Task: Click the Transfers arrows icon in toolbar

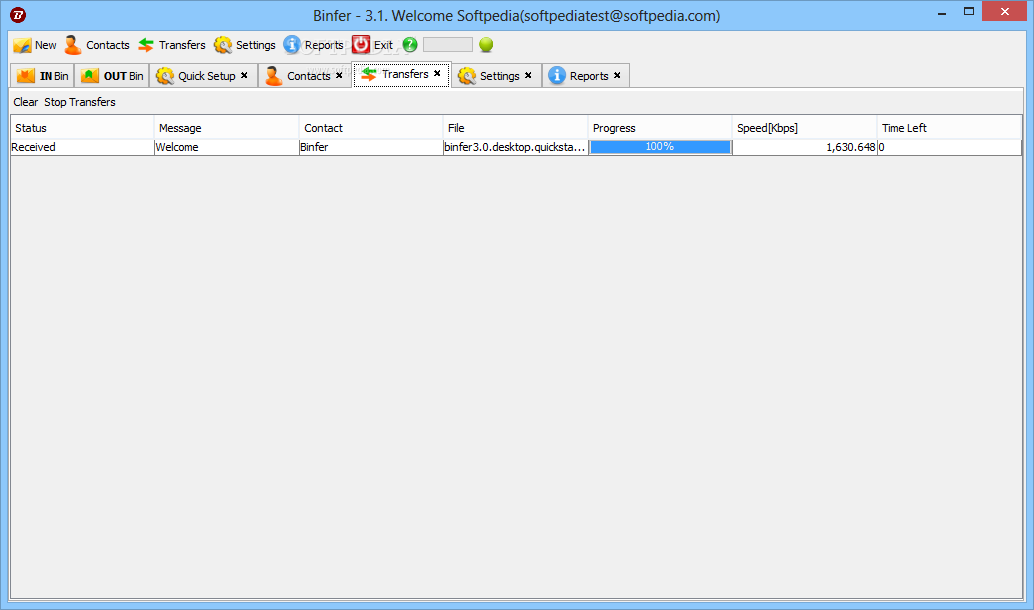Action: (146, 45)
